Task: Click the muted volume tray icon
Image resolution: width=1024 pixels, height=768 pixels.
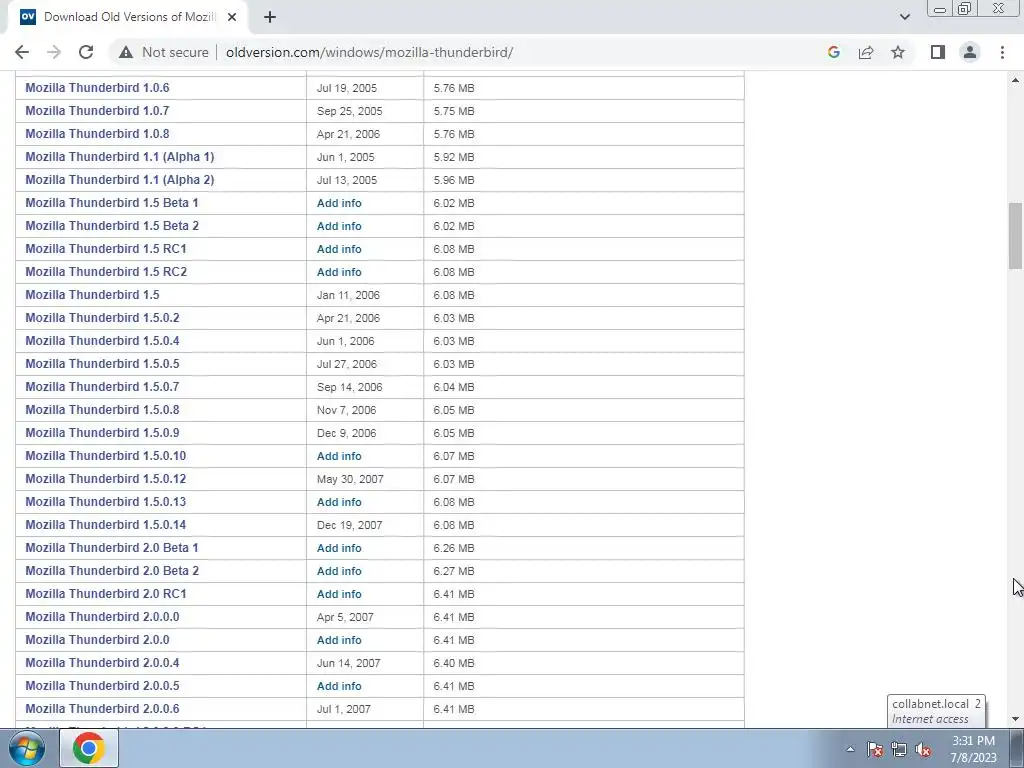Action: 923,749
